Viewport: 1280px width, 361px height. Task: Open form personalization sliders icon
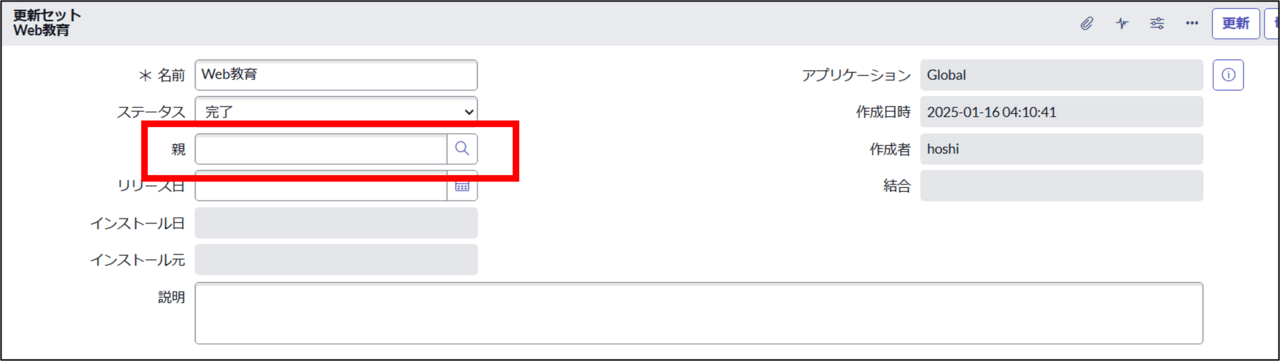[x=1157, y=24]
